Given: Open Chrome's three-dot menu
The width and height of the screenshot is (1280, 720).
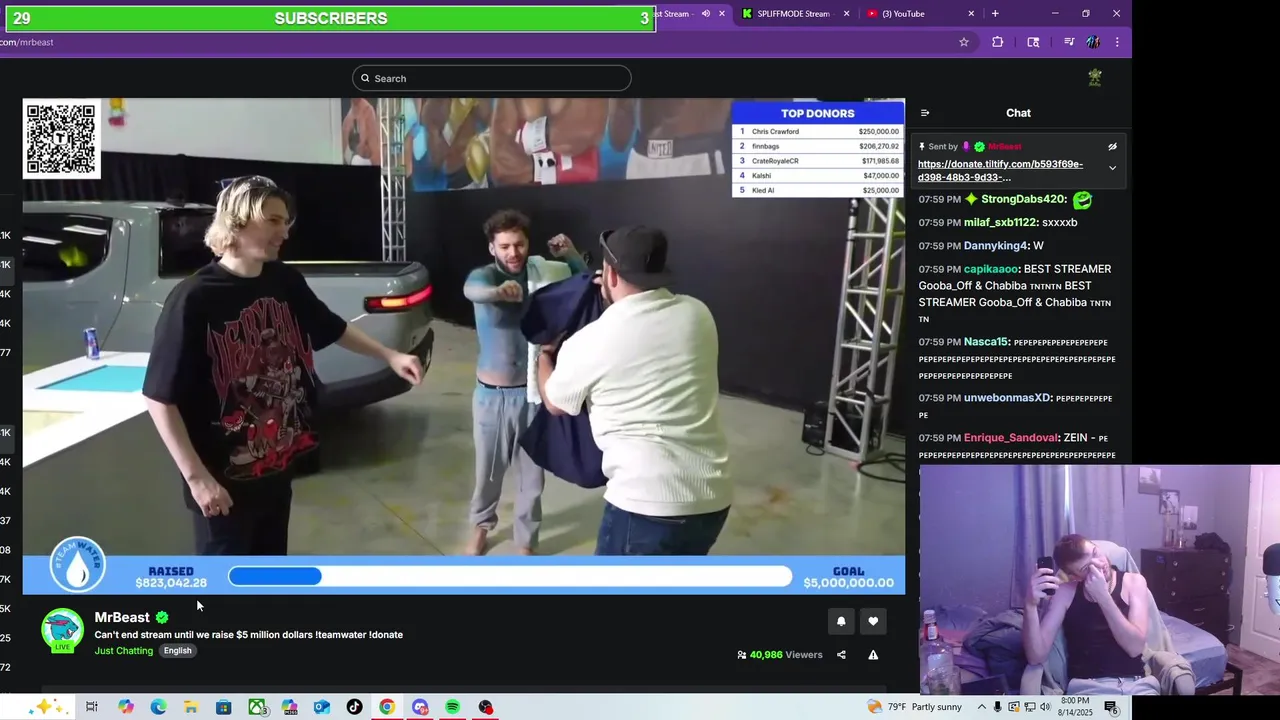Looking at the screenshot, I should coord(1117,42).
